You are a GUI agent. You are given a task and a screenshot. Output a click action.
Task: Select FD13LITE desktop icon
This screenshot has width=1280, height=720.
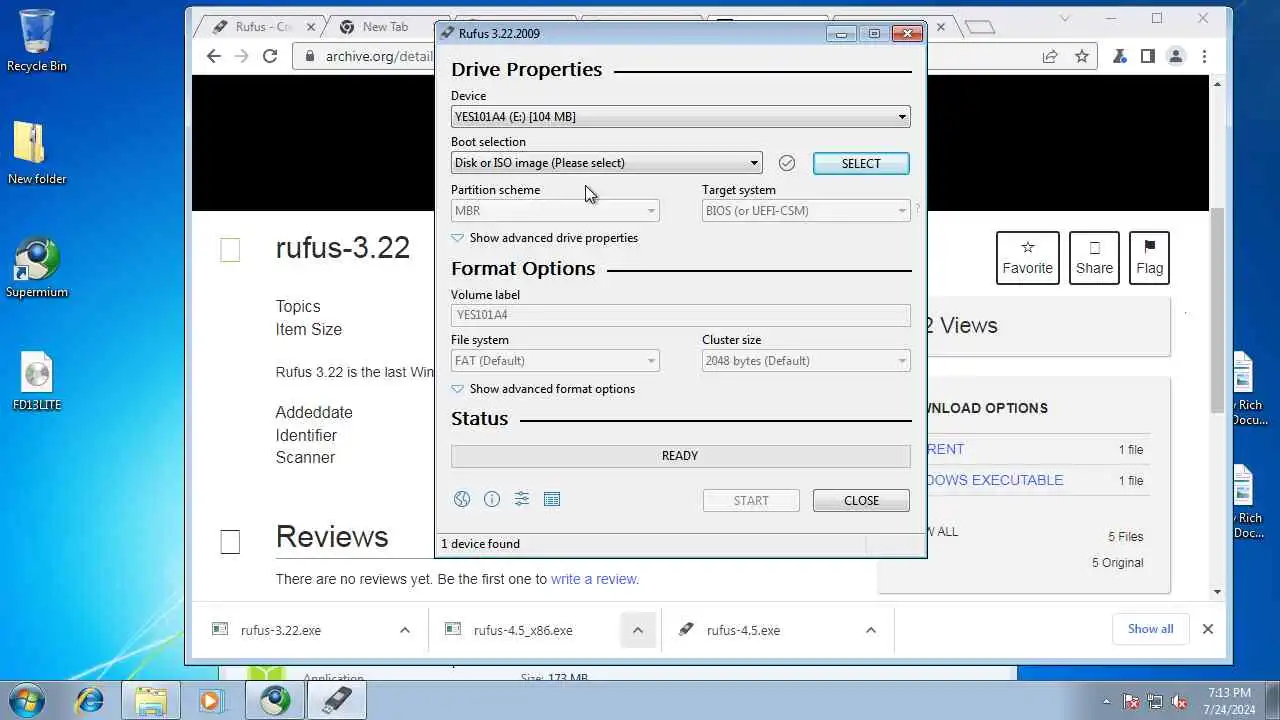pos(37,381)
